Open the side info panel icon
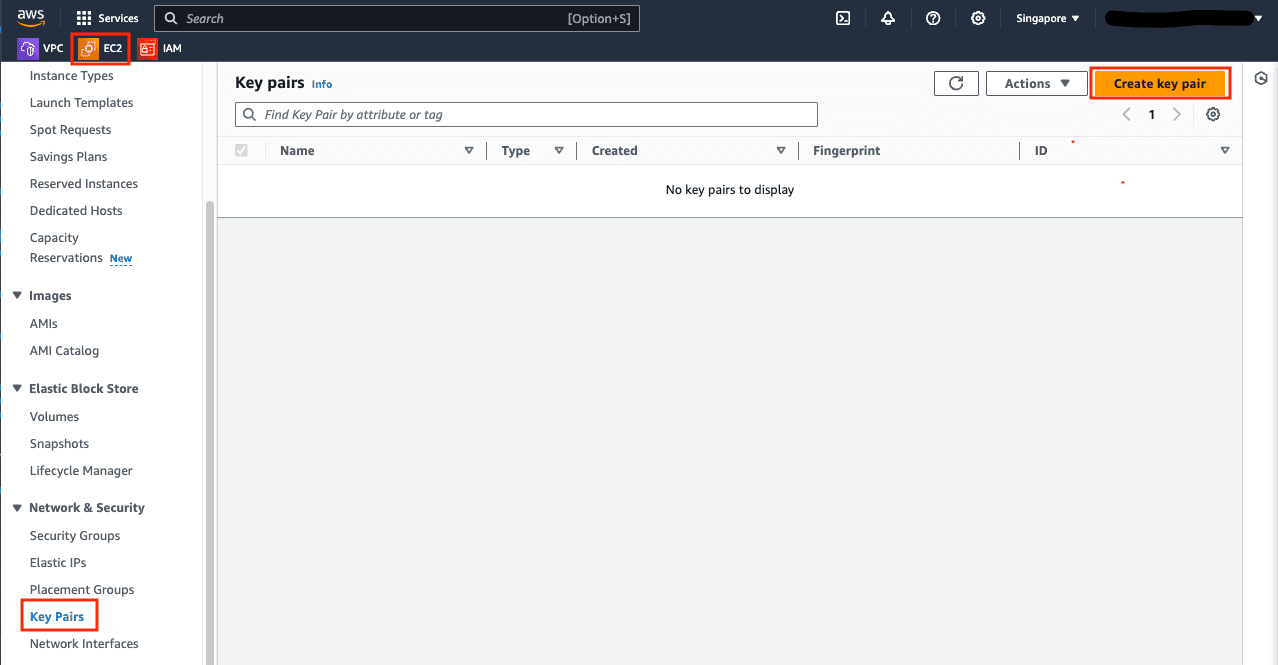 pos(1261,79)
